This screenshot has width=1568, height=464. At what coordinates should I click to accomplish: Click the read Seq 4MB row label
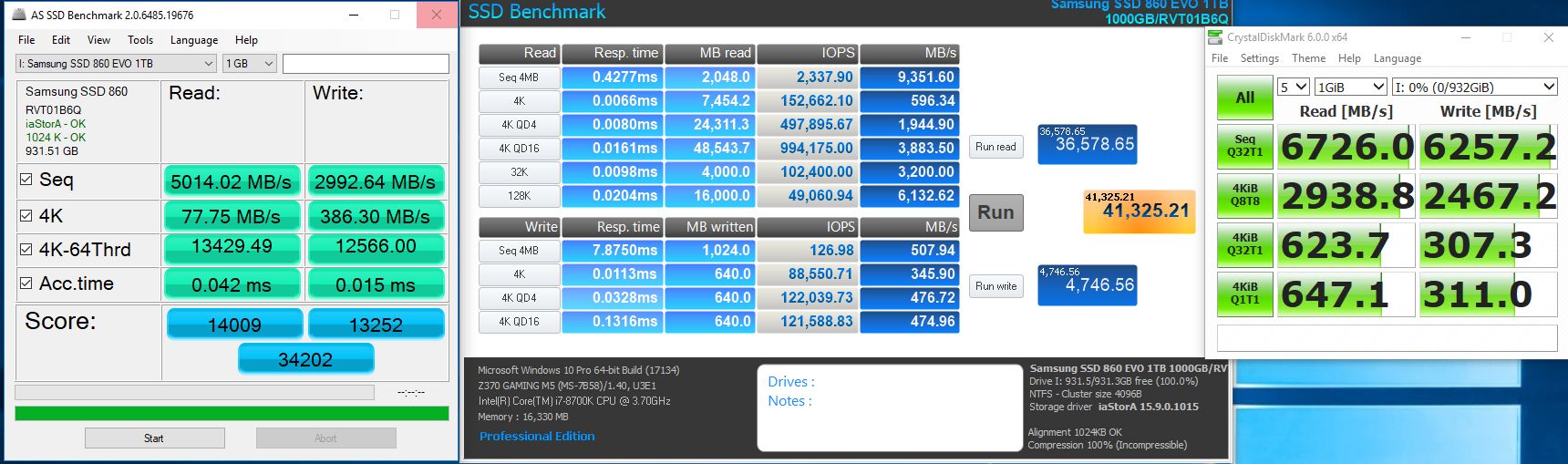519,77
